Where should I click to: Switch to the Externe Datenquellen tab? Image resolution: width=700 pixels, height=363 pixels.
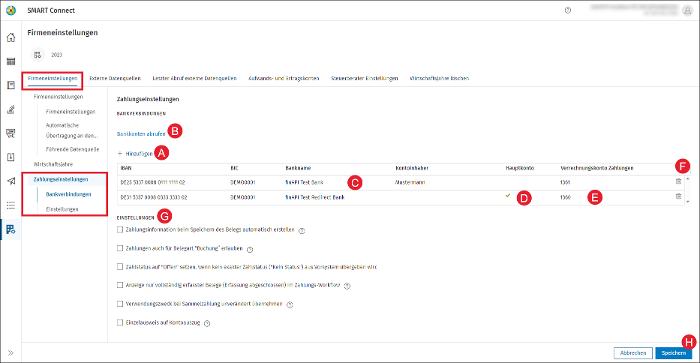pyautogui.click(x=115, y=79)
